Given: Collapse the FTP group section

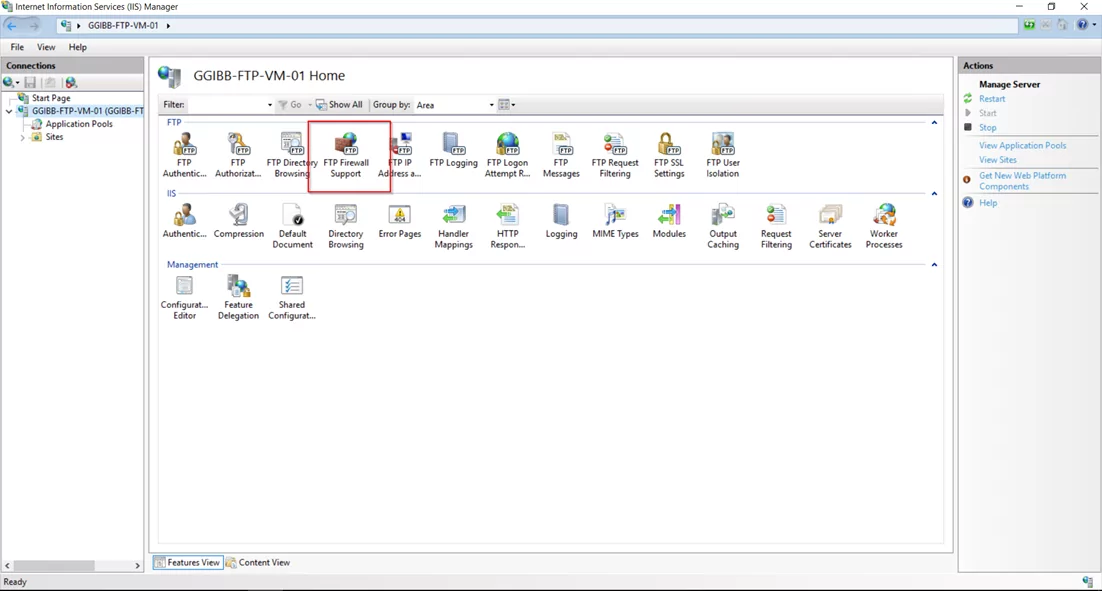Looking at the screenshot, I should click(934, 123).
